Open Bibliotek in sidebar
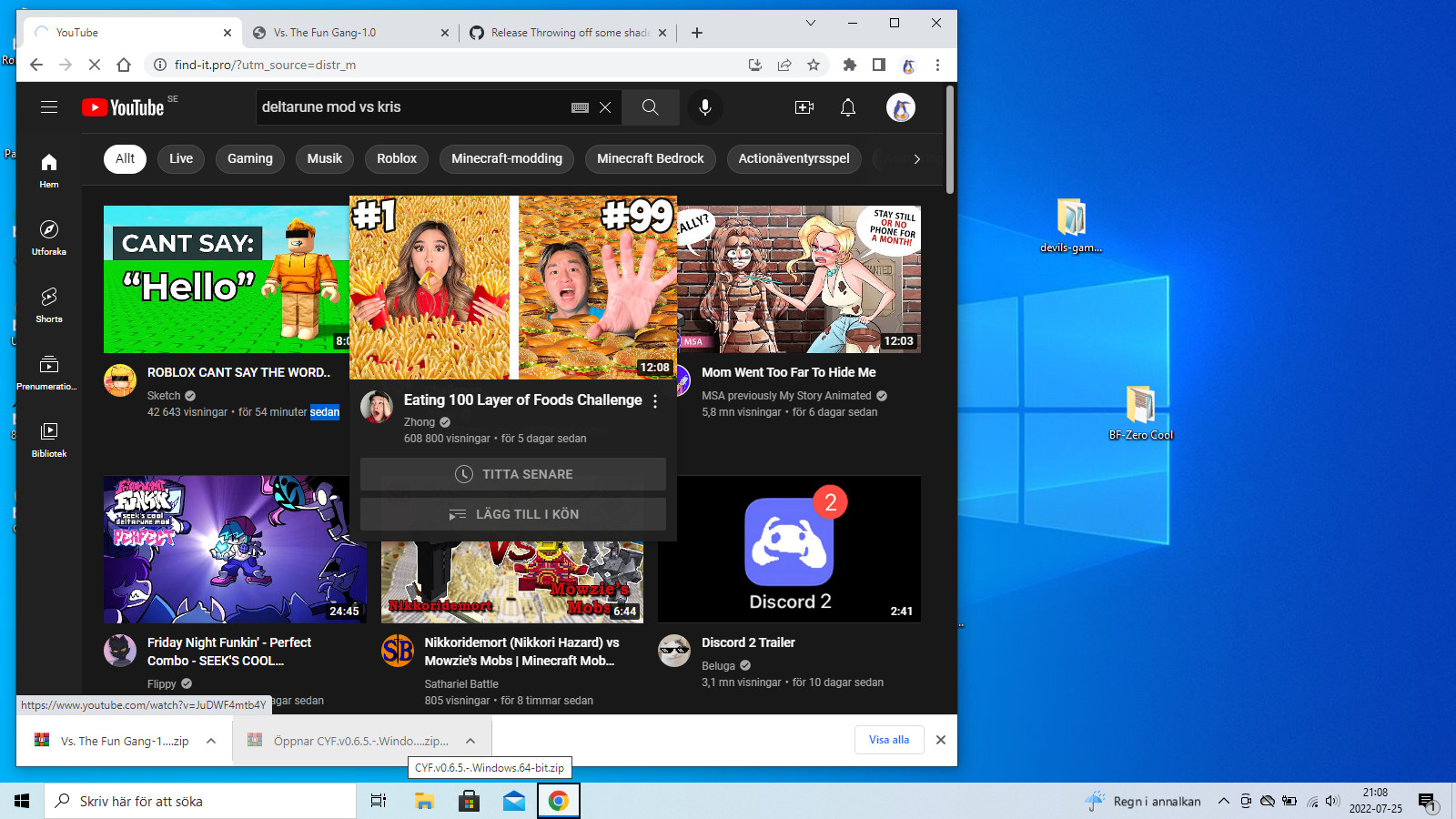This screenshot has height=819, width=1456. tap(49, 440)
